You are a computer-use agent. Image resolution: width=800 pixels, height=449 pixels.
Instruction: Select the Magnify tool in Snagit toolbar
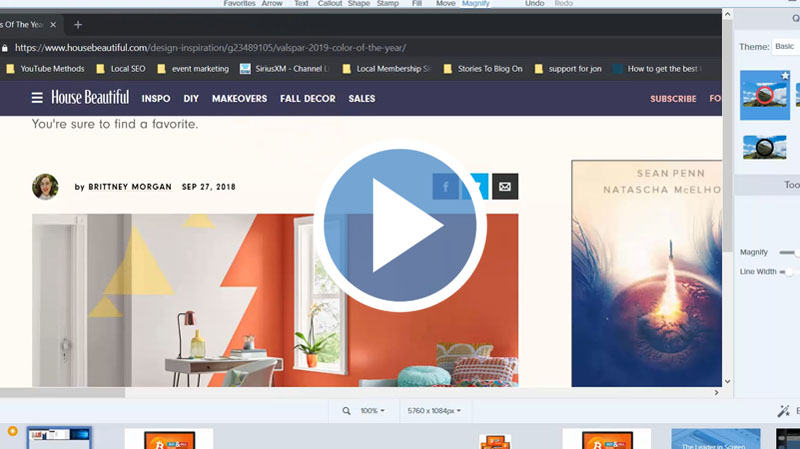476,4
